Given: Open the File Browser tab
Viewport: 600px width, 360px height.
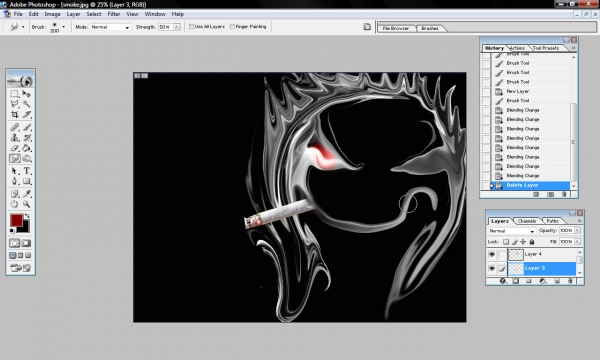Looking at the screenshot, I should [x=396, y=28].
